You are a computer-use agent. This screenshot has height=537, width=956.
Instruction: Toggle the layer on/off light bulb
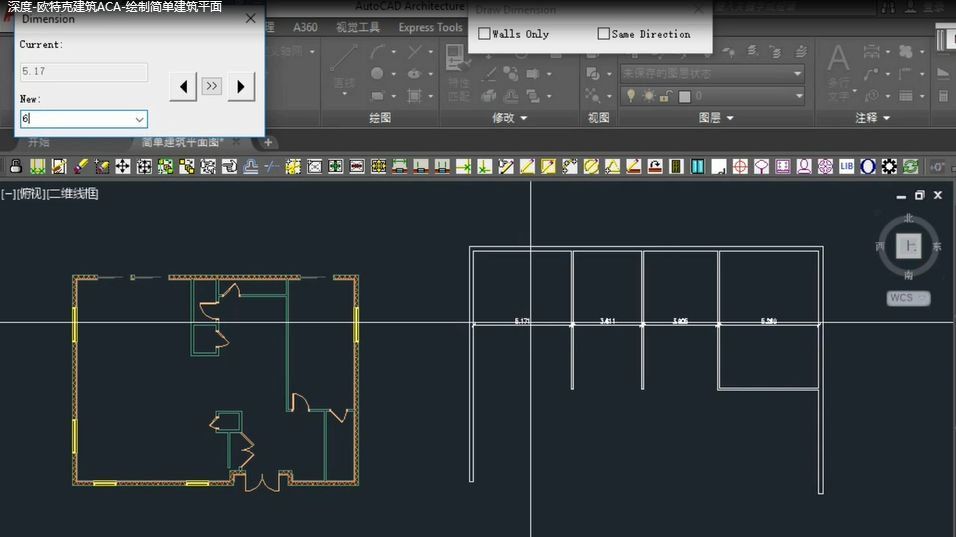tap(631, 96)
